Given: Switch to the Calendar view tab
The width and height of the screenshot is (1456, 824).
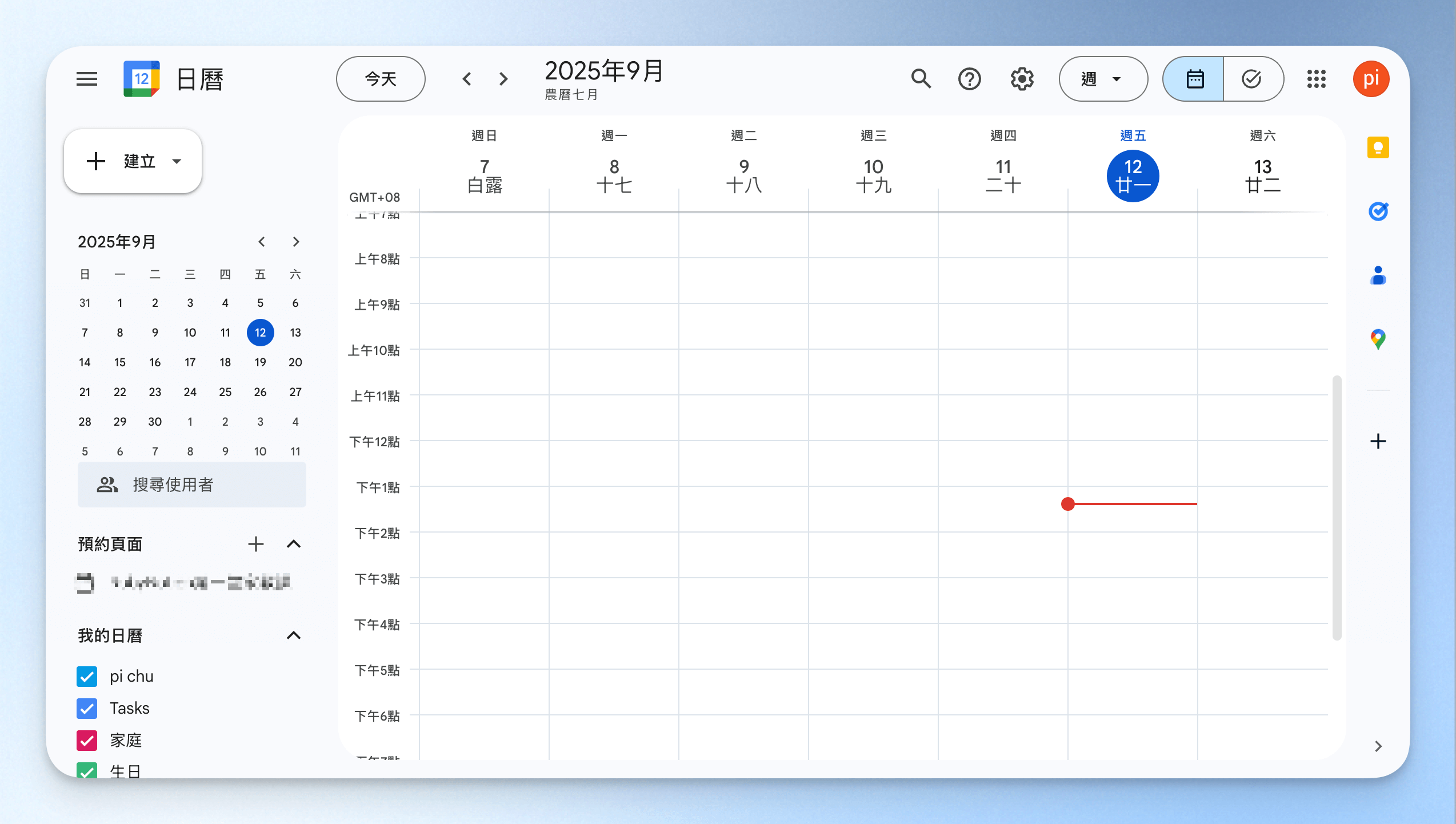Looking at the screenshot, I should pyautogui.click(x=1194, y=79).
